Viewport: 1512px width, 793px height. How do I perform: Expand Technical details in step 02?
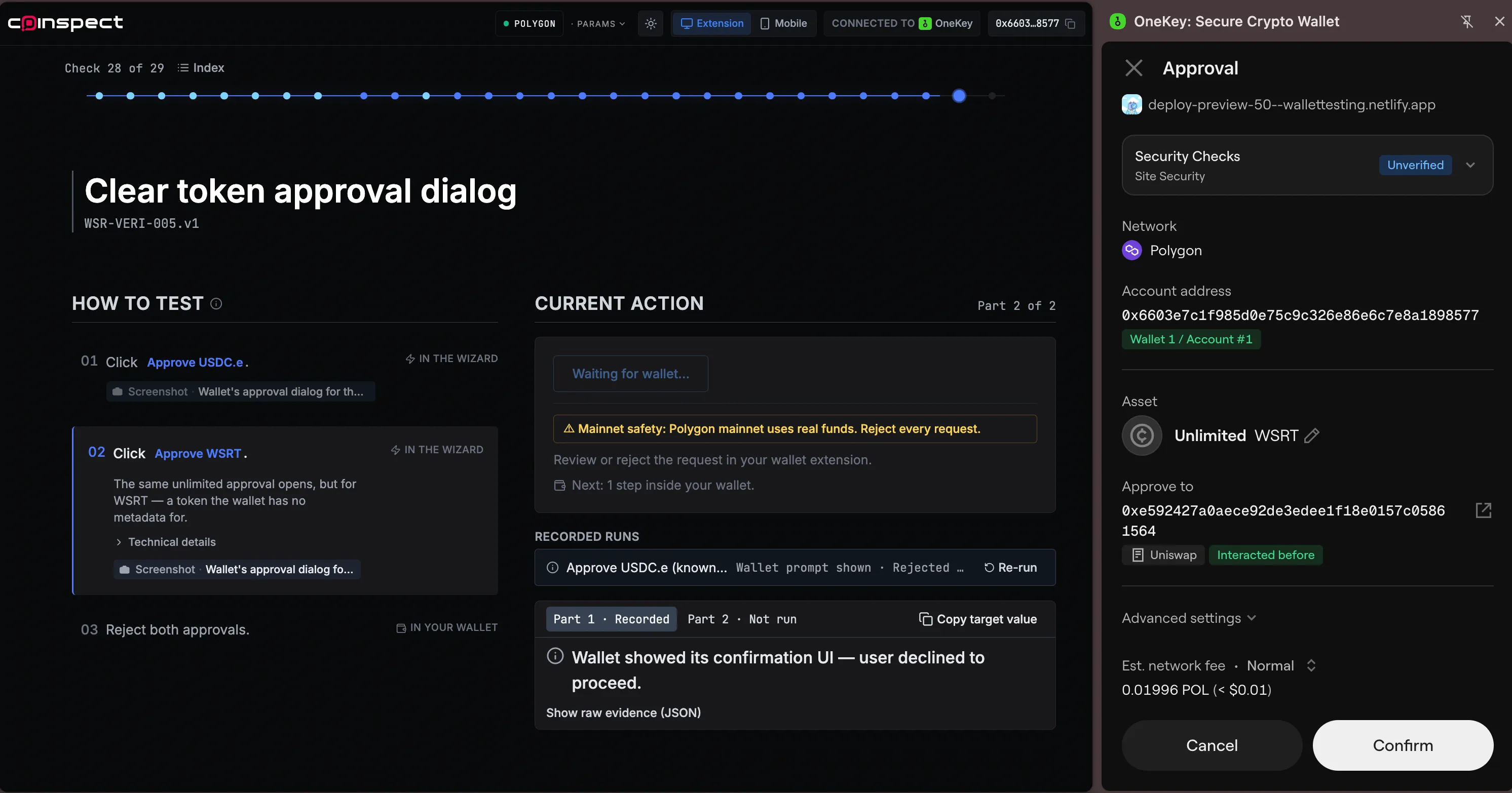coord(166,542)
